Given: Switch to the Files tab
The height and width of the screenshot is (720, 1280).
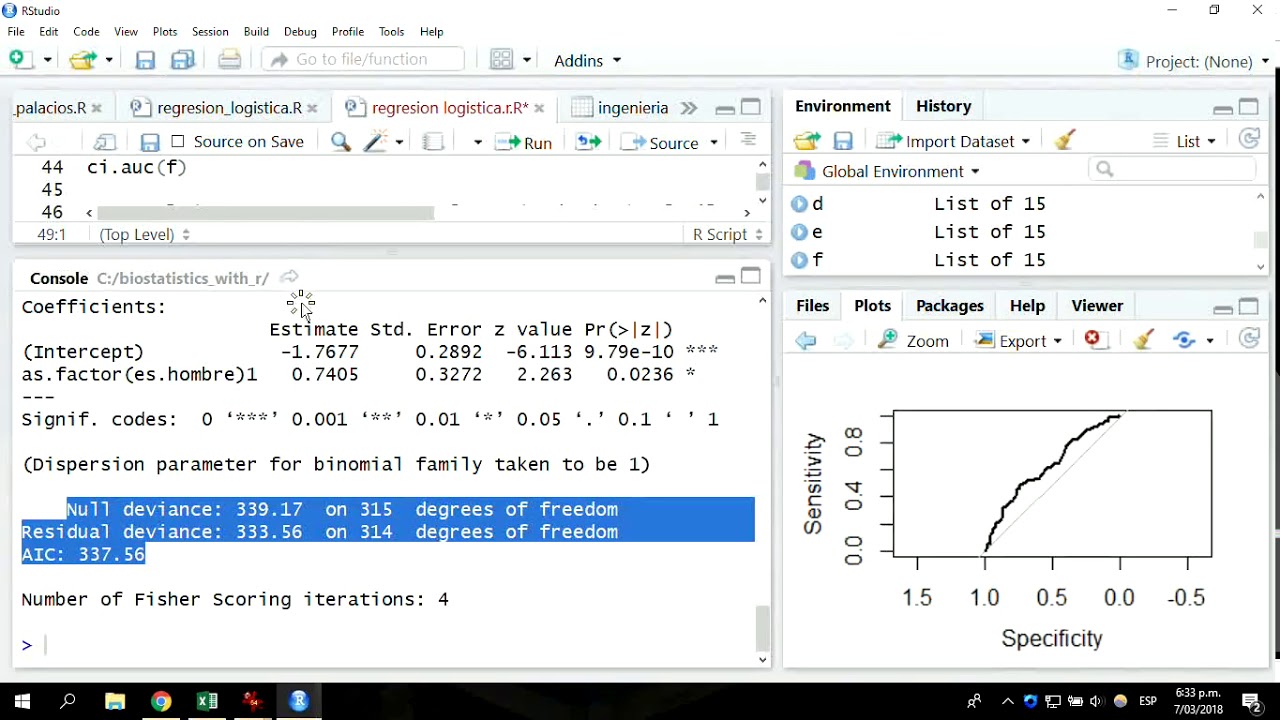Looking at the screenshot, I should (812, 306).
